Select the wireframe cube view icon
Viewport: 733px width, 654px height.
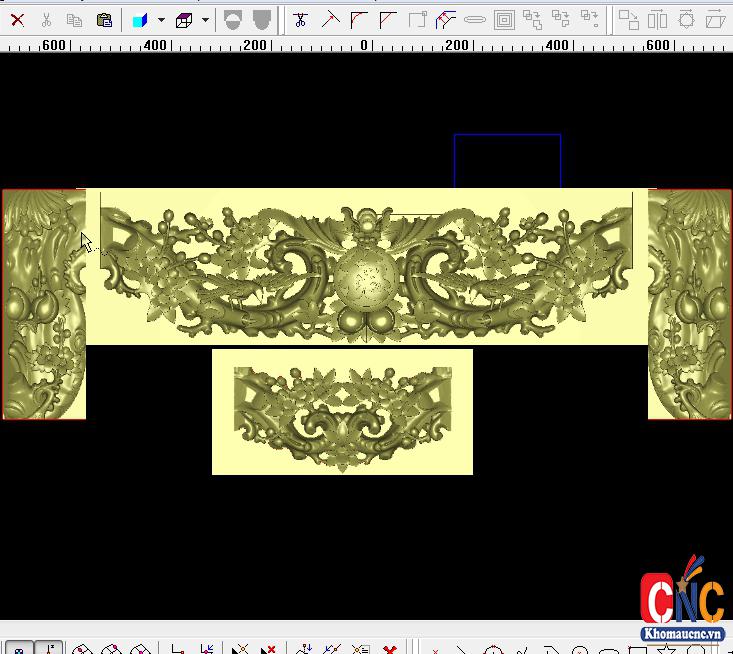tap(184, 20)
